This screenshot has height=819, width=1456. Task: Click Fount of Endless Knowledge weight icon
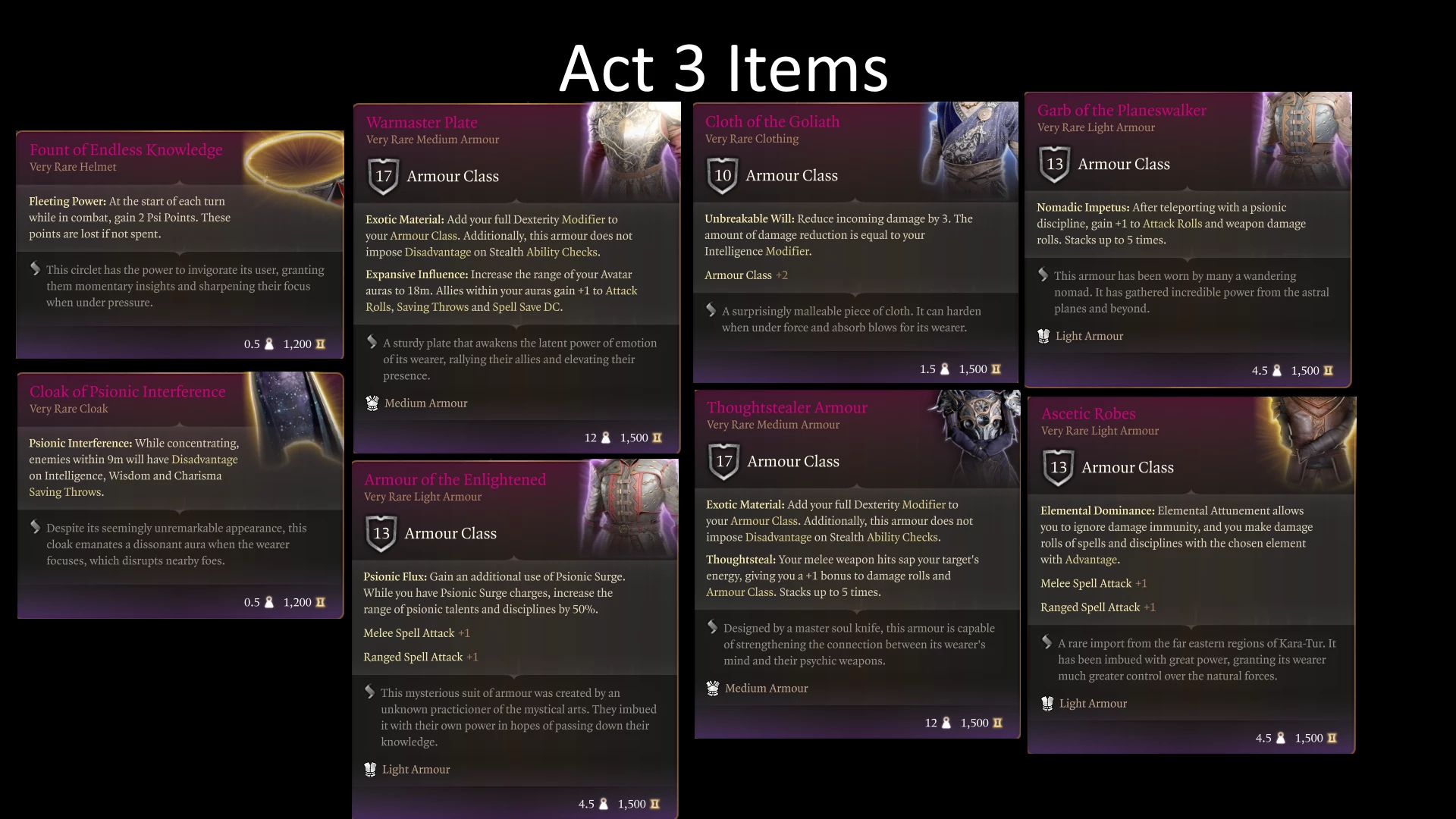[x=268, y=344]
